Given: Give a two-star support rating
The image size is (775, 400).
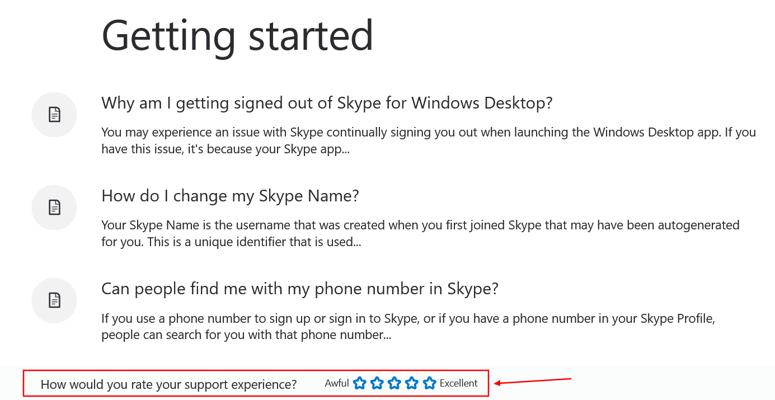Looking at the screenshot, I should point(377,383).
